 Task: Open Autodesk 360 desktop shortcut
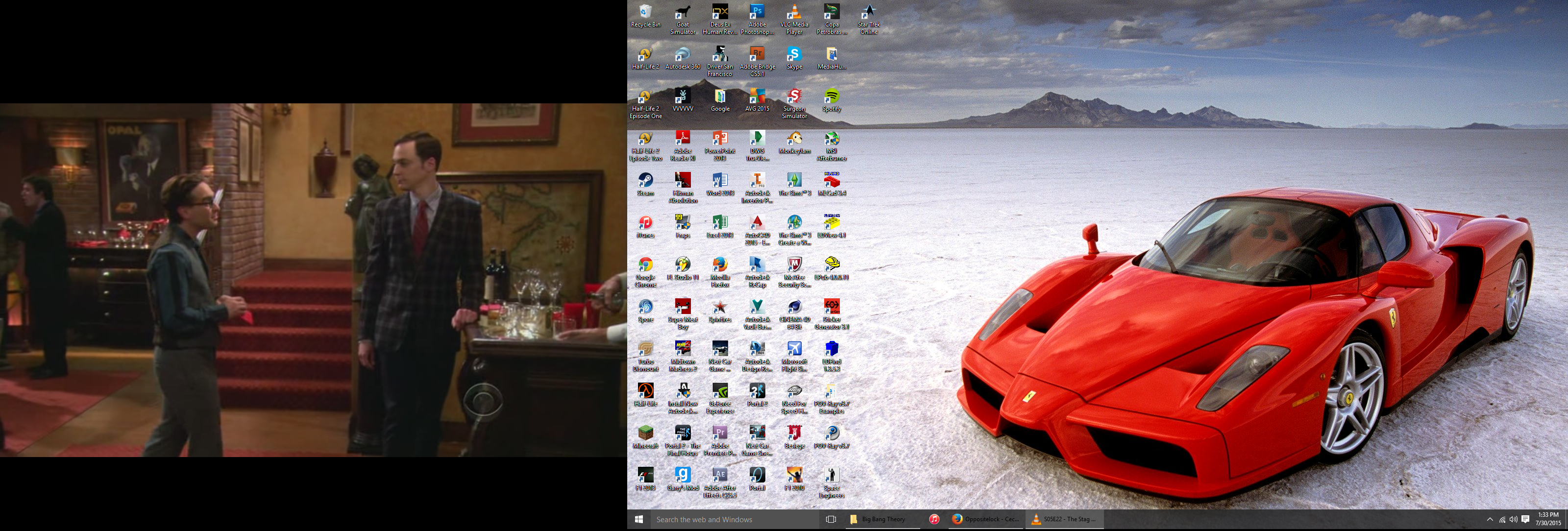pyautogui.click(x=683, y=58)
